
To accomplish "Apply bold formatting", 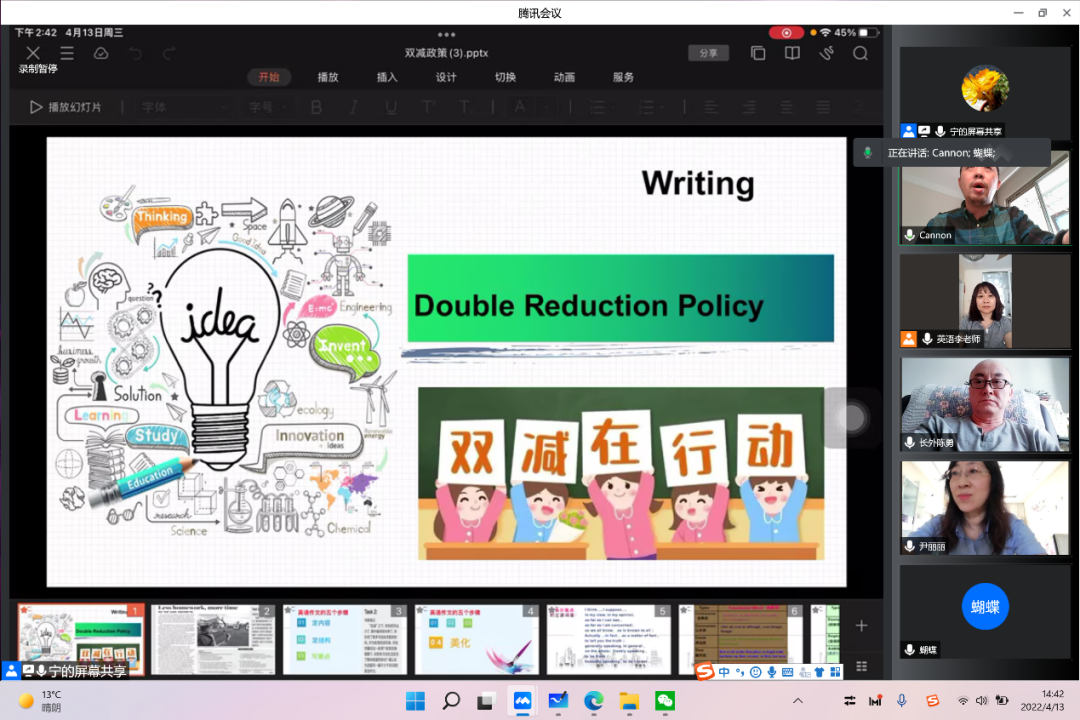I will [316, 107].
